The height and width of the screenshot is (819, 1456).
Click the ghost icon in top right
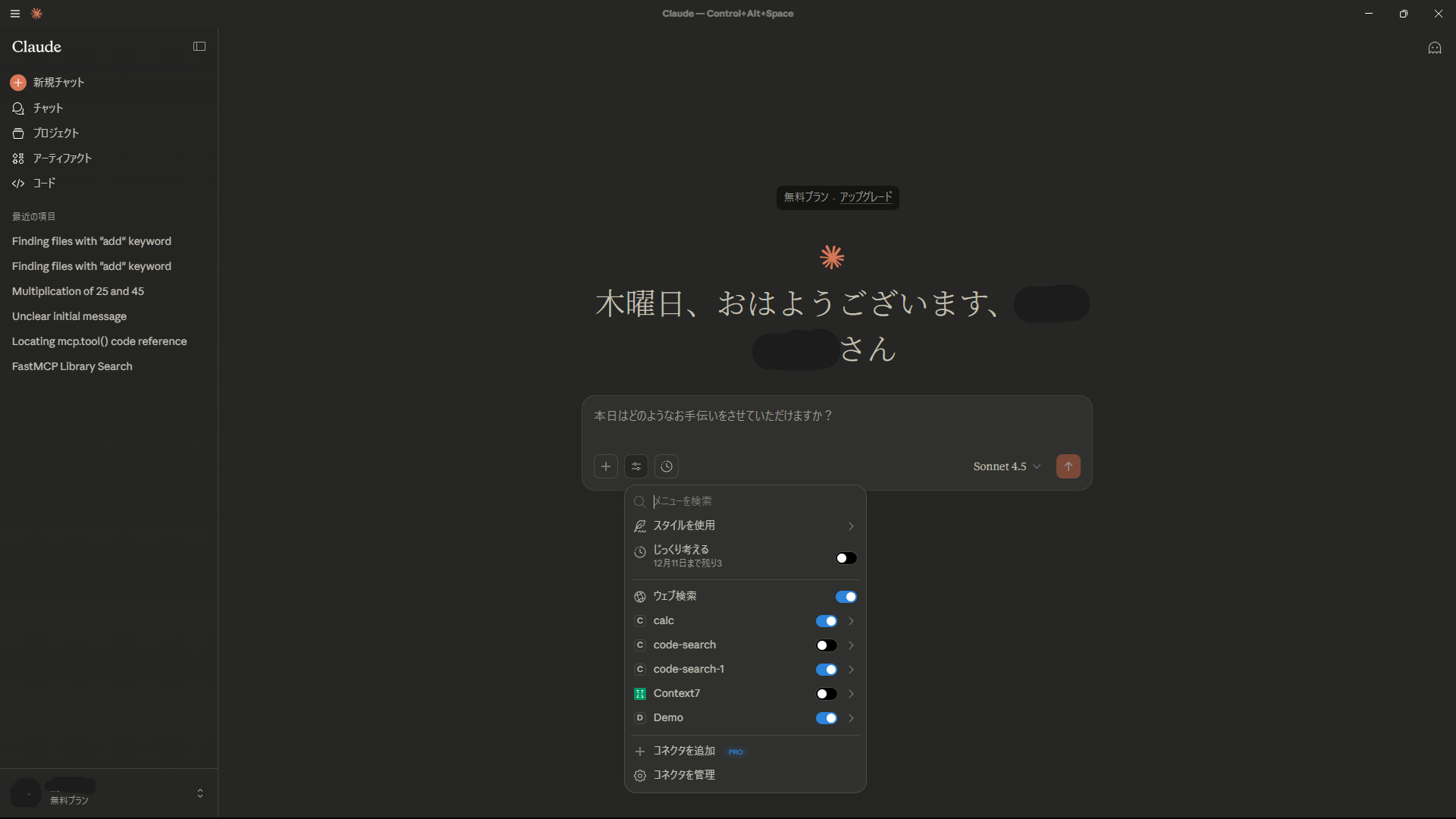pos(1434,48)
